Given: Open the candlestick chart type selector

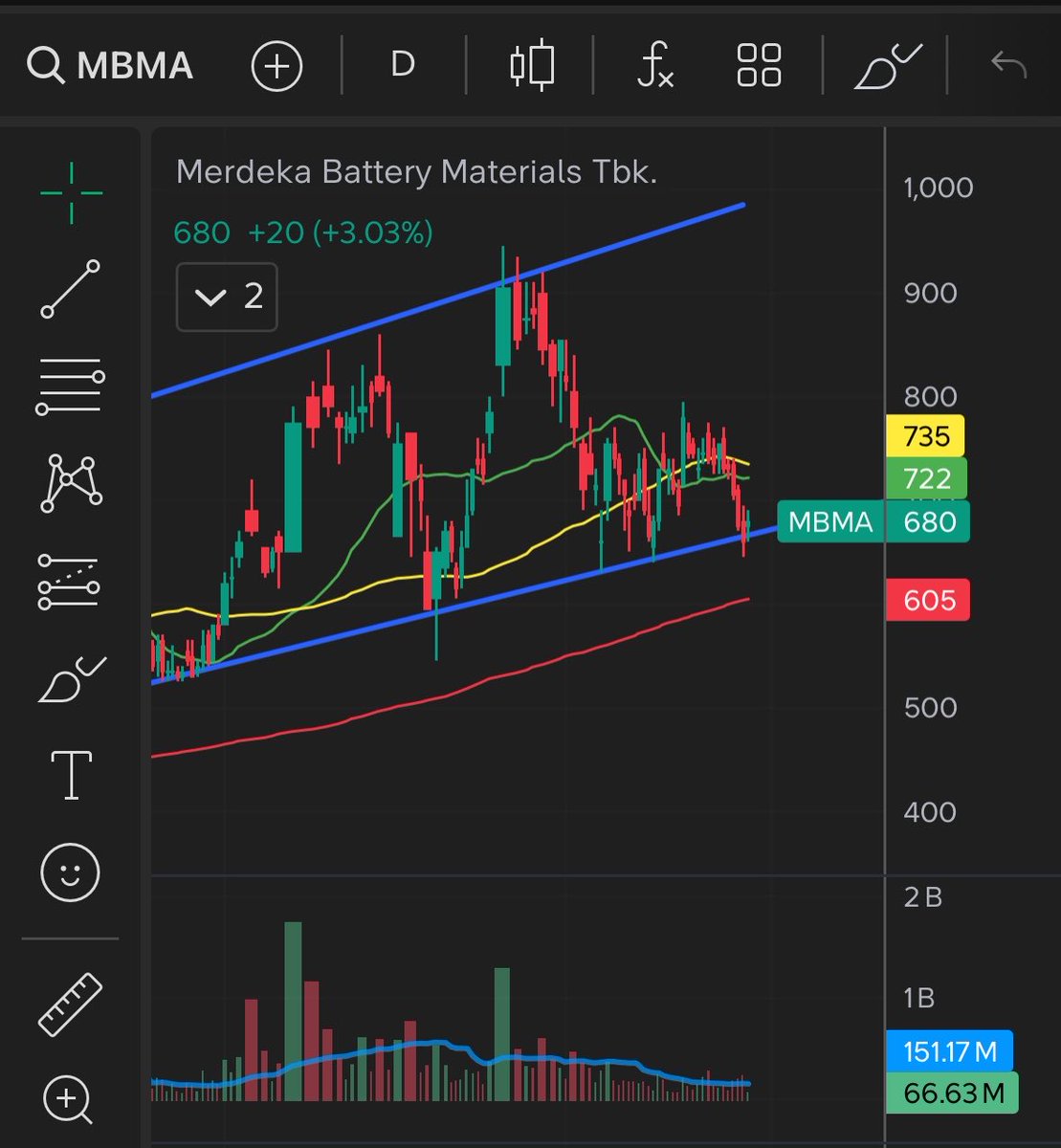Looking at the screenshot, I should 532,65.
